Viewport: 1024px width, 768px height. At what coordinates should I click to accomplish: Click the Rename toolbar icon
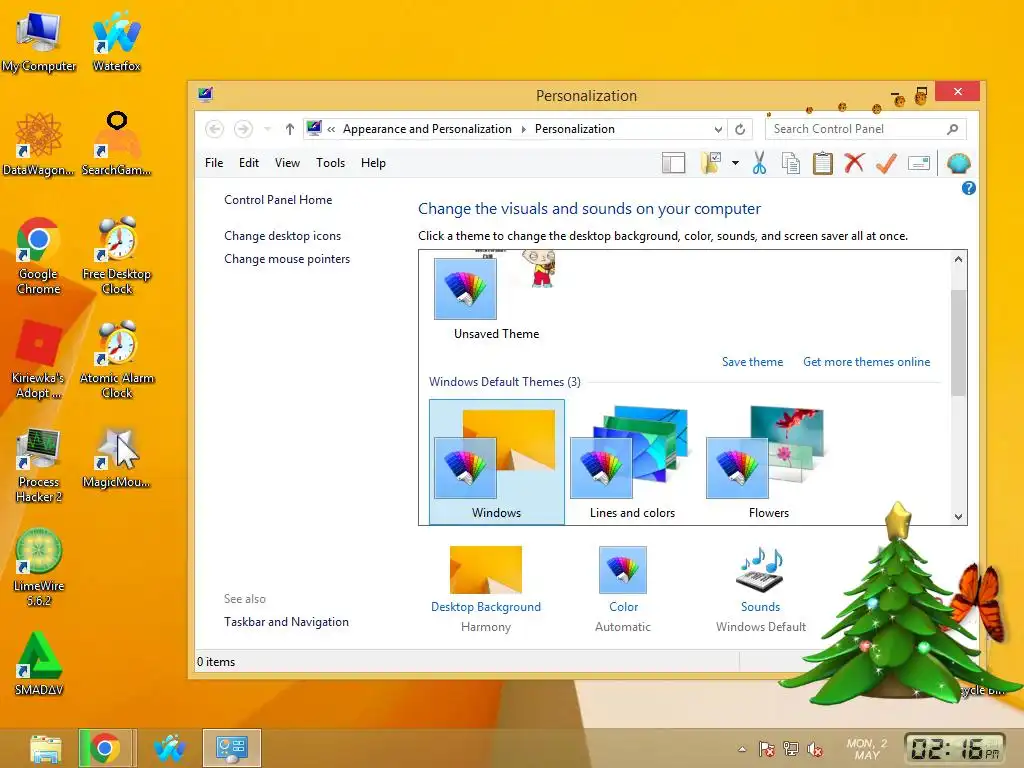(919, 163)
